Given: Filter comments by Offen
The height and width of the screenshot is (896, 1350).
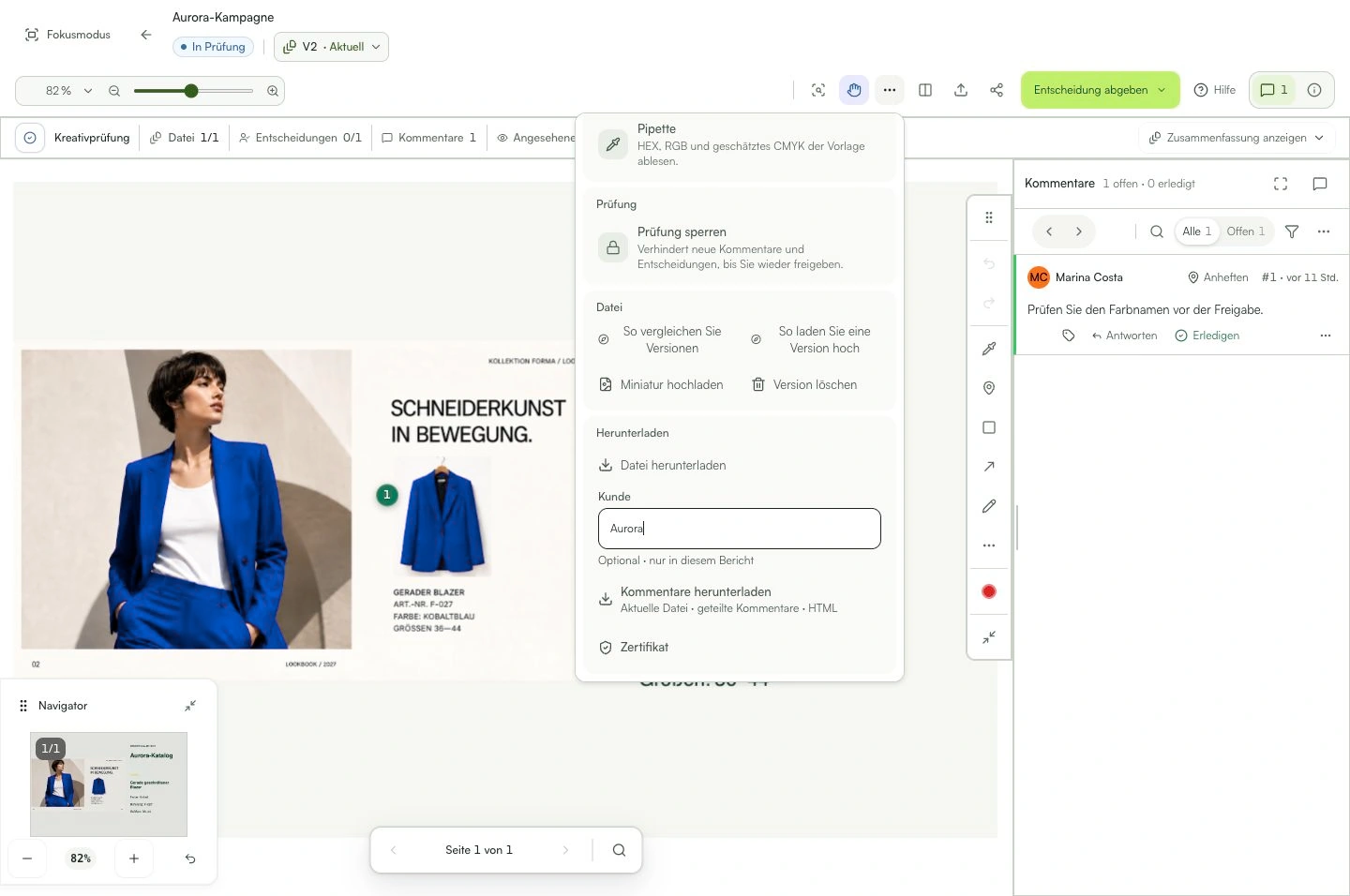Looking at the screenshot, I should pos(1245,231).
